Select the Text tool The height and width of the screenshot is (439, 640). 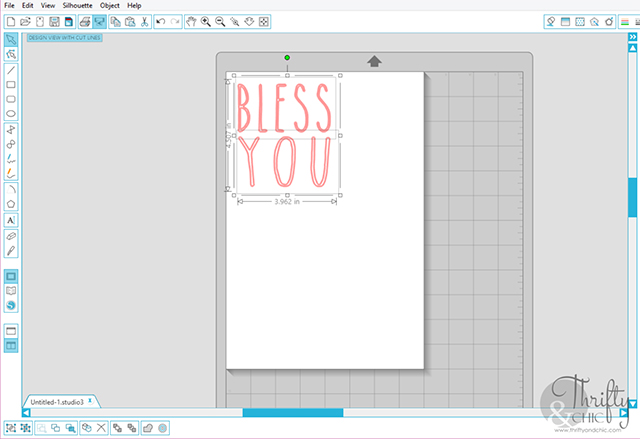[11, 220]
